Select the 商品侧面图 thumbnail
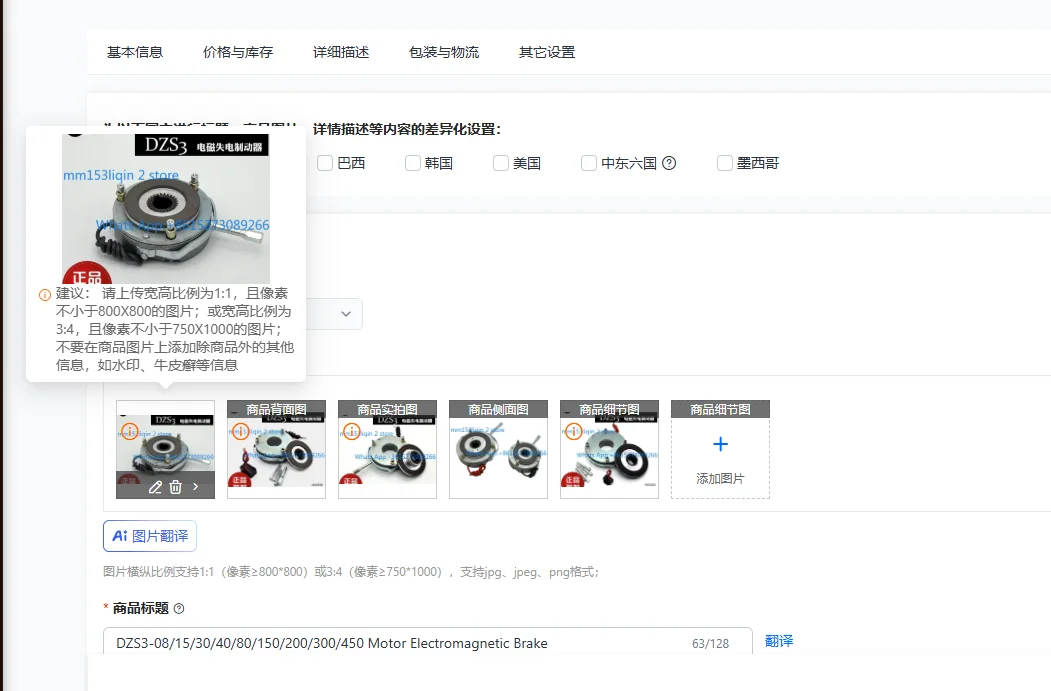Viewport: 1051px width, 691px height. coord(499,450)
